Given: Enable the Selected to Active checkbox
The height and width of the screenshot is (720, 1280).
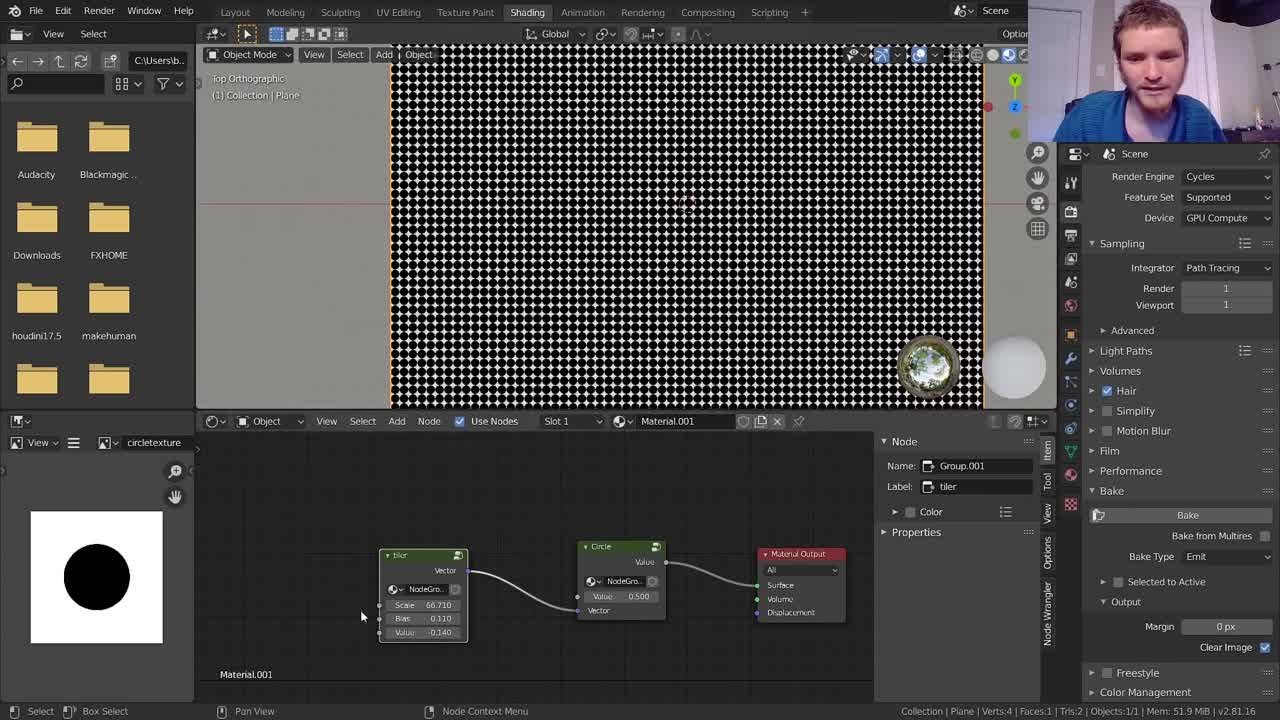Looking at the screenshot, I should click(1118, 581).
